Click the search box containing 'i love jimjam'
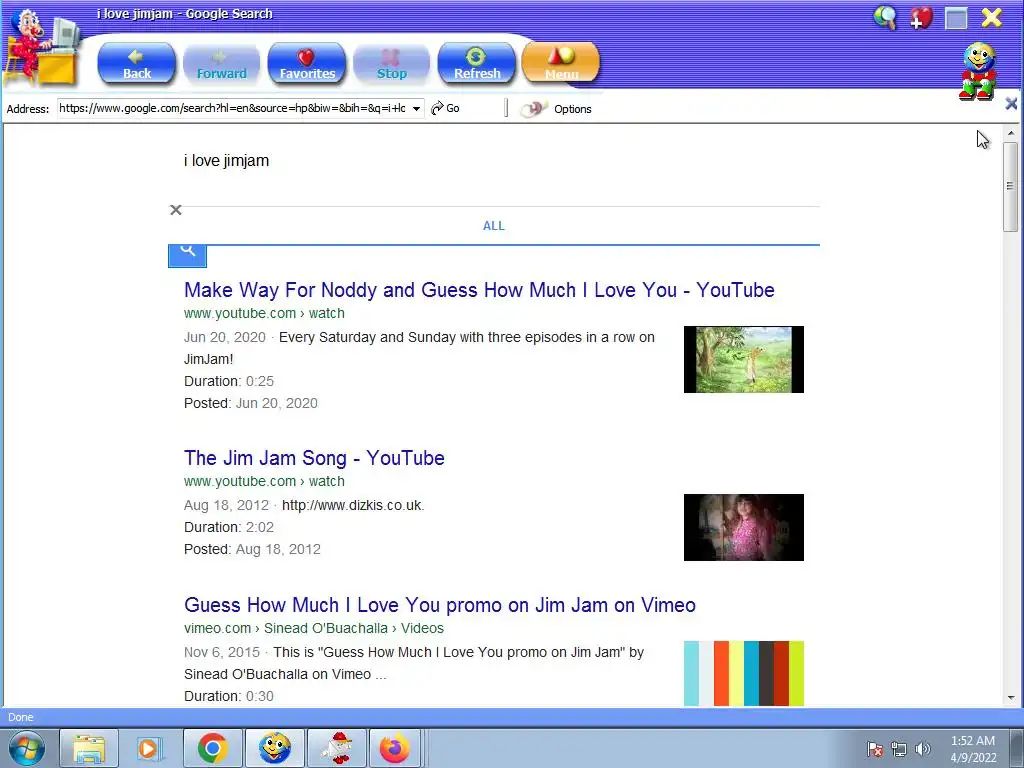Screen dimensions: 1024x768 pyautogui.click(x=493, y=161)
